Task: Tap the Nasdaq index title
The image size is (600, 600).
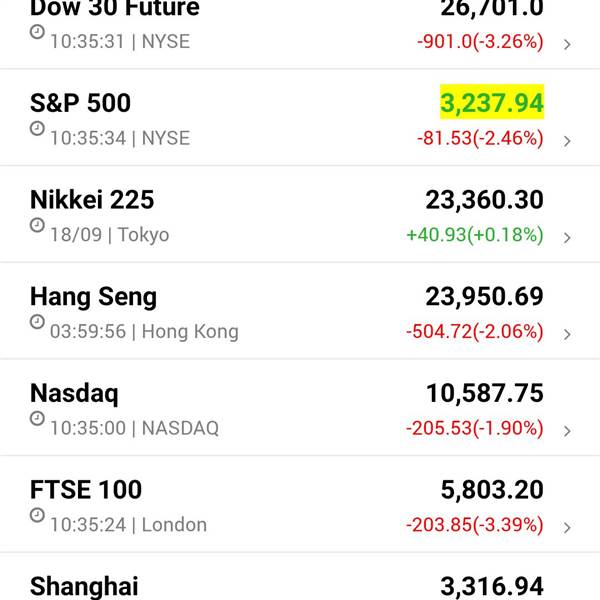Action: tap(74, 393)
